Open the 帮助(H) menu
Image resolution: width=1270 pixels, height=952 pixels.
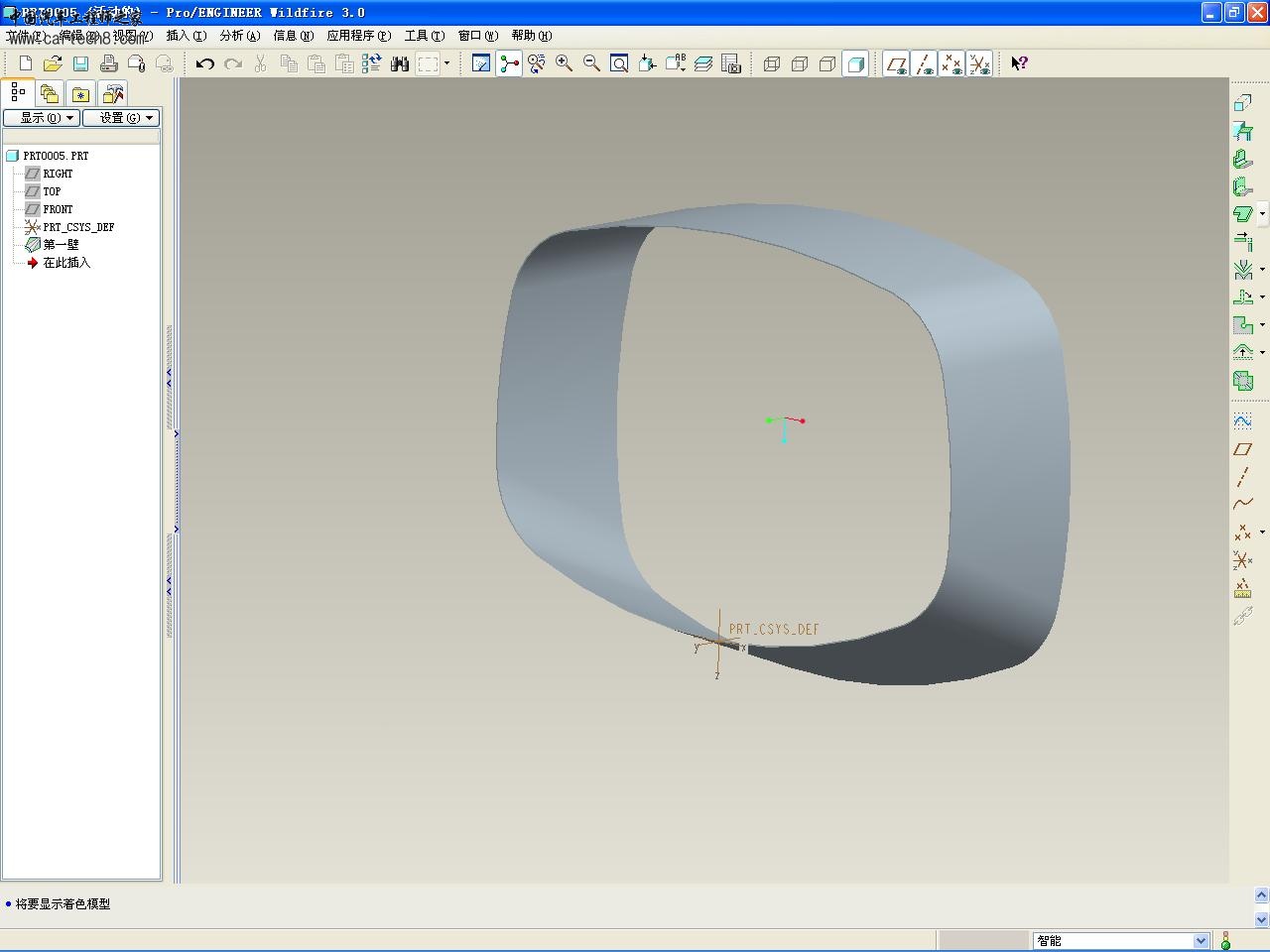click(x=531, y=36)
